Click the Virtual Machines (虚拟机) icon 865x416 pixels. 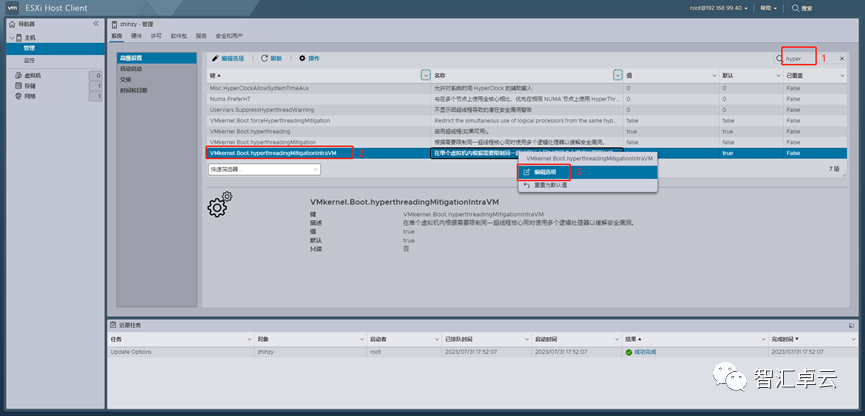tap(18, 76)
